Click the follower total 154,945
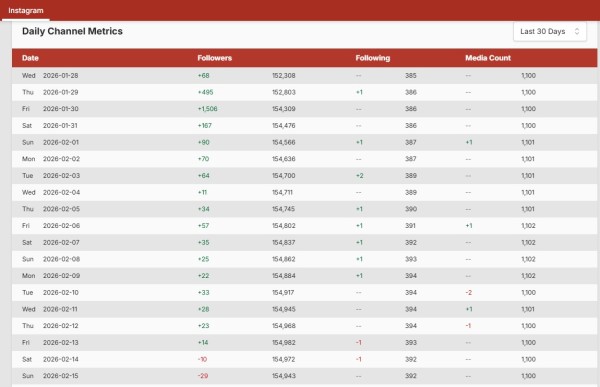This screenshot has height=387, width=600. pos(284,309)
